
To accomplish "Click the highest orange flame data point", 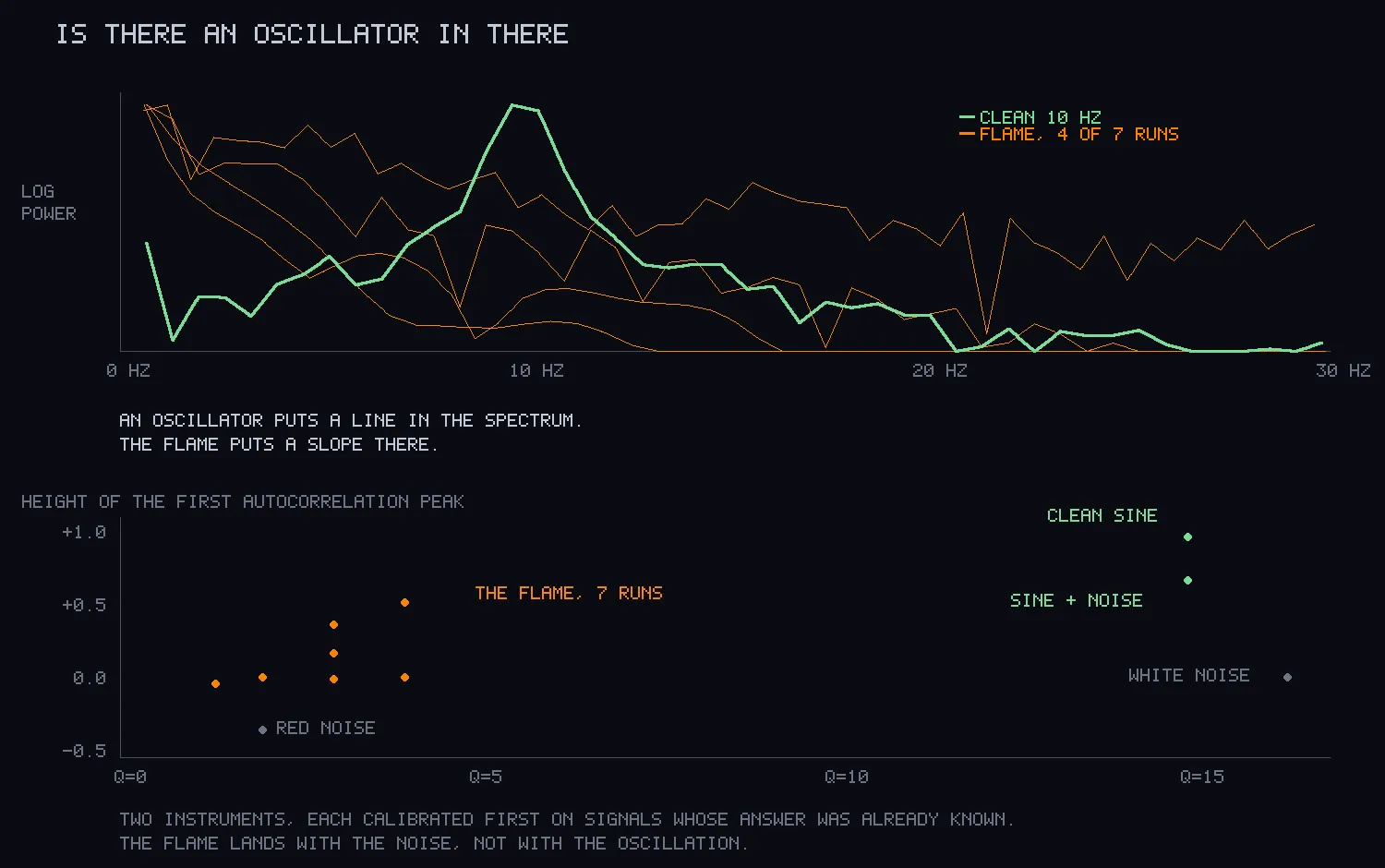I will tap(405, 602).
